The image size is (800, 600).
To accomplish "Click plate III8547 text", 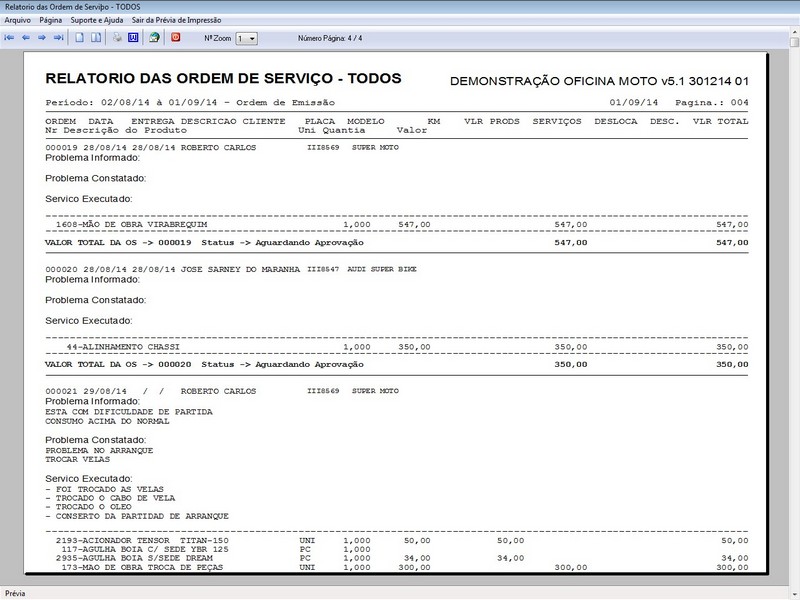I will click(323, 269).
